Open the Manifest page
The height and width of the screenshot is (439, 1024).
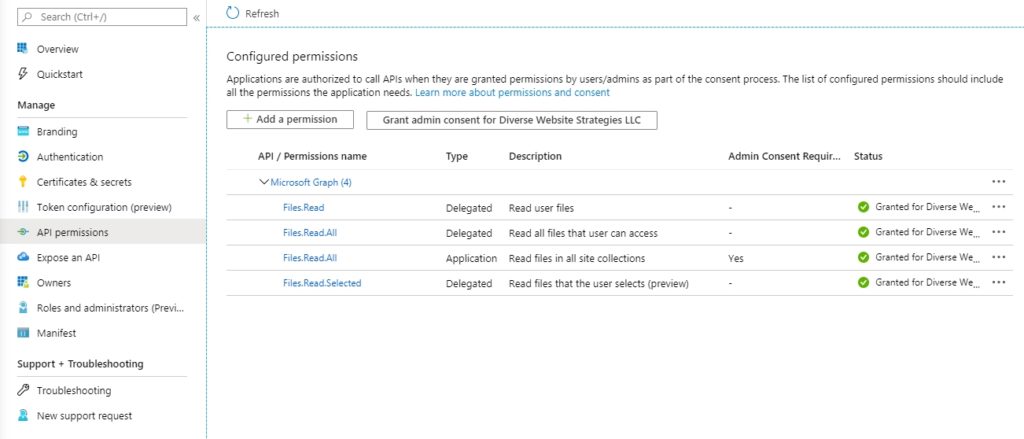point(56,333)
